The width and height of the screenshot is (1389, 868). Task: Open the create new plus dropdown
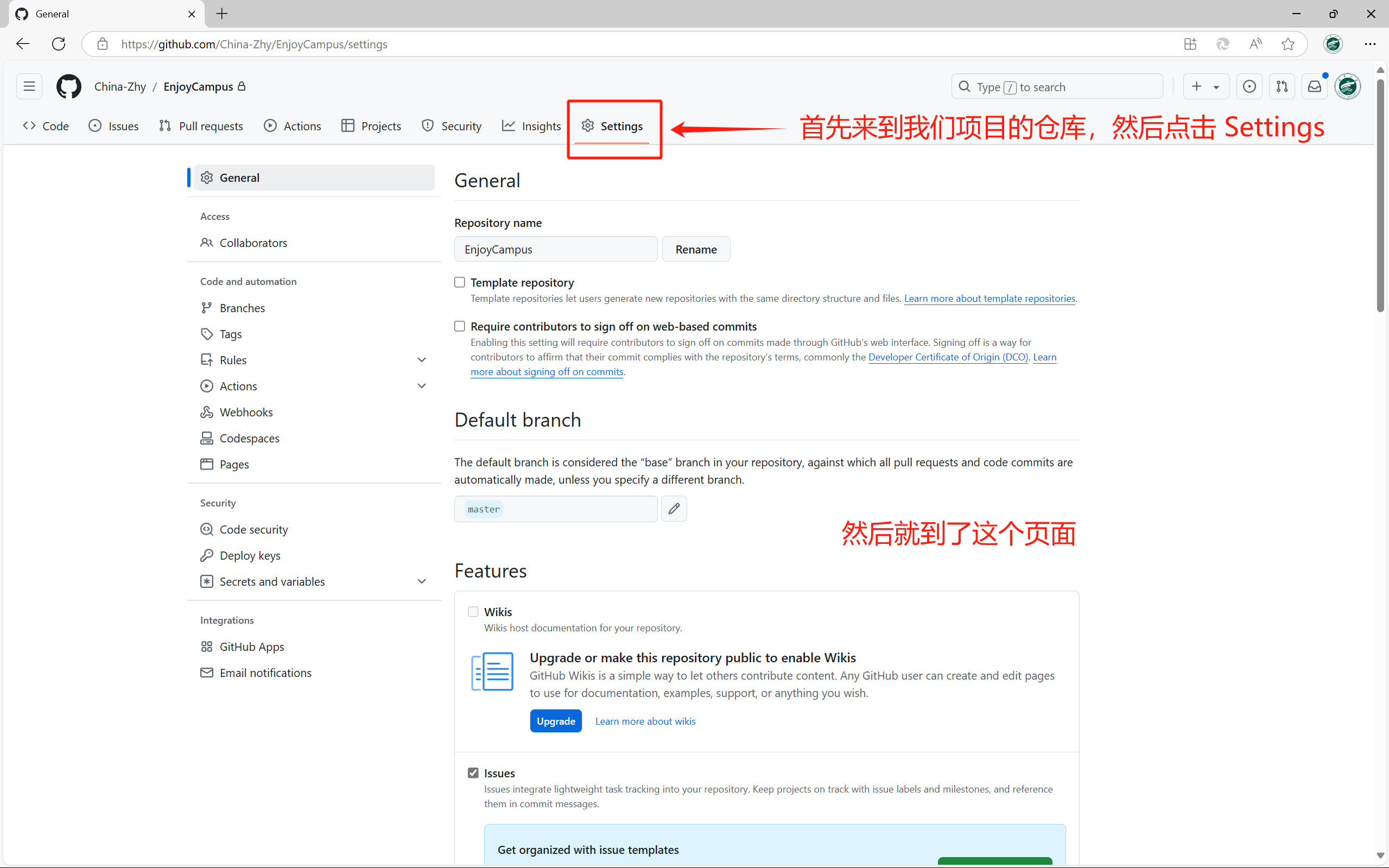click(x=1206, y=87)
